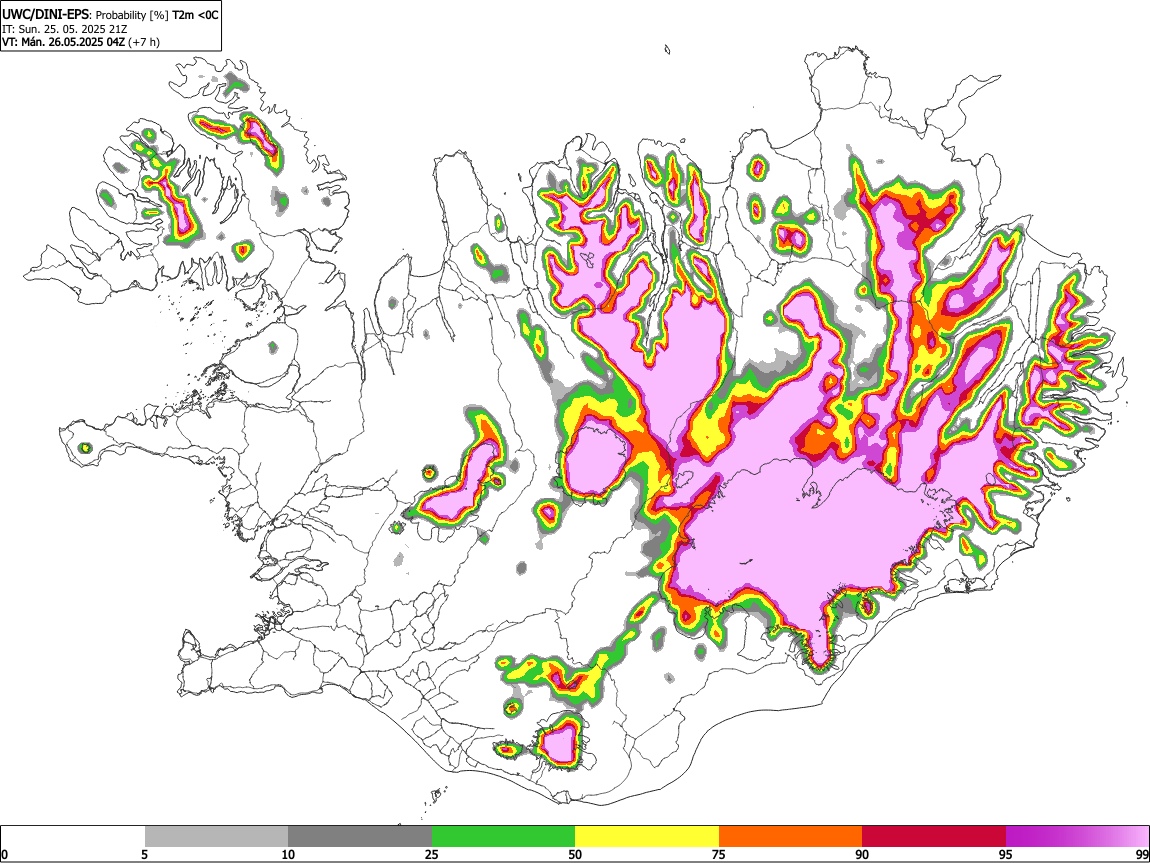Click the '(+7 h)' forecast offset text

tap(144, 42)
